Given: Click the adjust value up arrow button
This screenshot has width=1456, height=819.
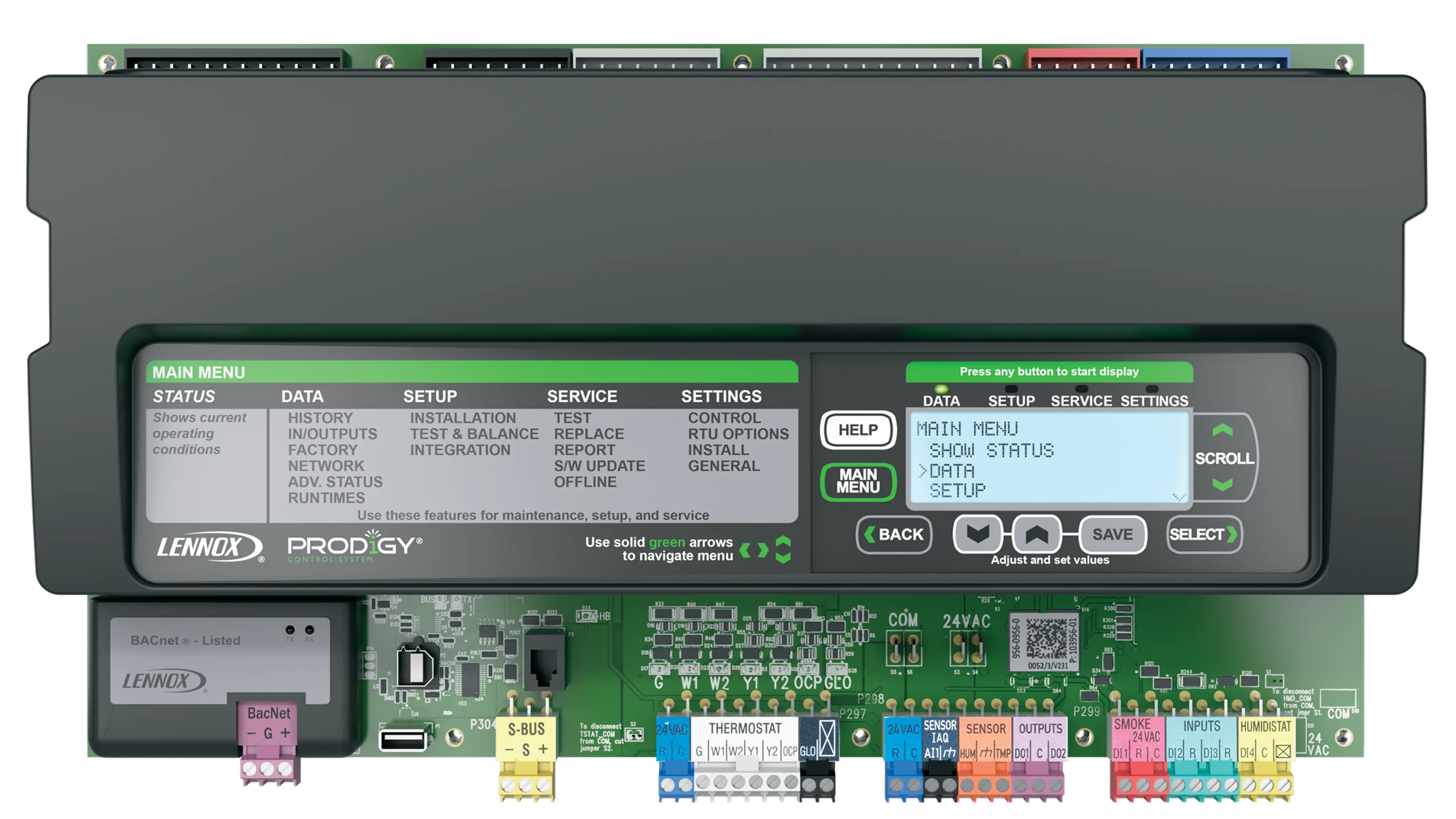Looking at the screenshot, I should 1036,534.
